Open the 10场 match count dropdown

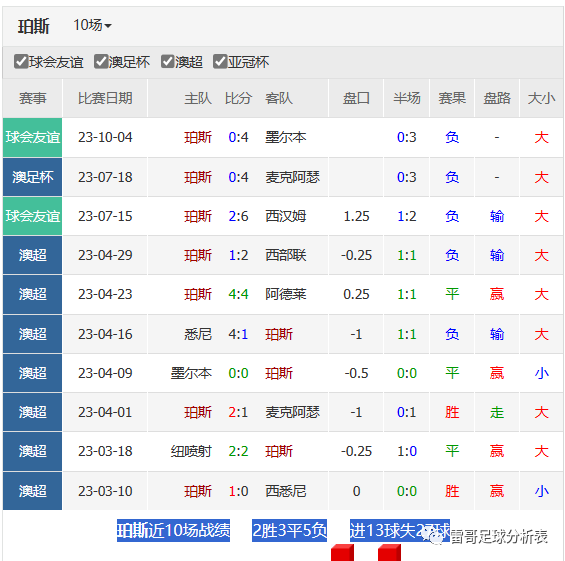pos(92,25)
